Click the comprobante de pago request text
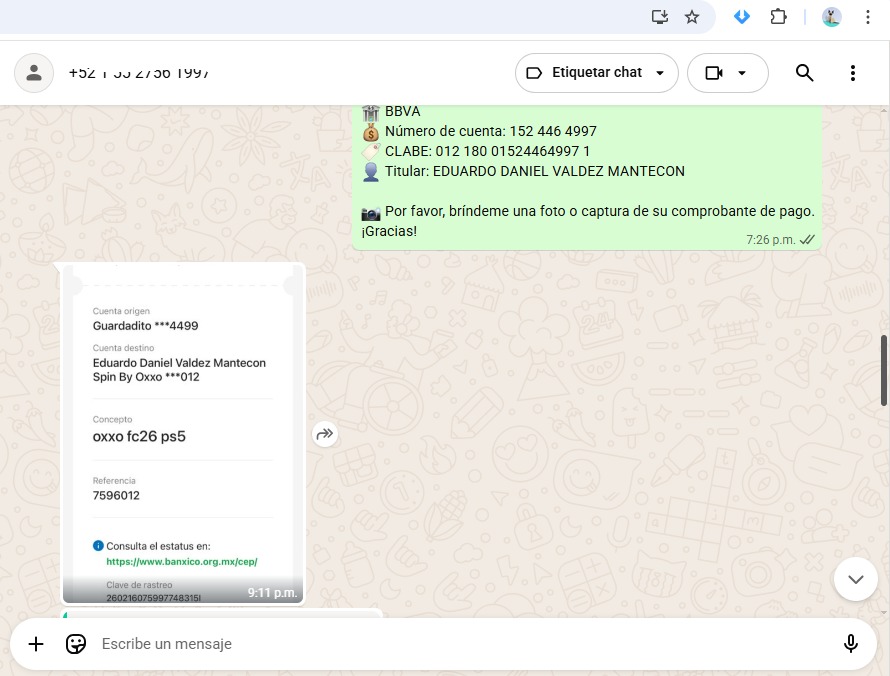Screen dimensions: 890x676 point(588,221)
